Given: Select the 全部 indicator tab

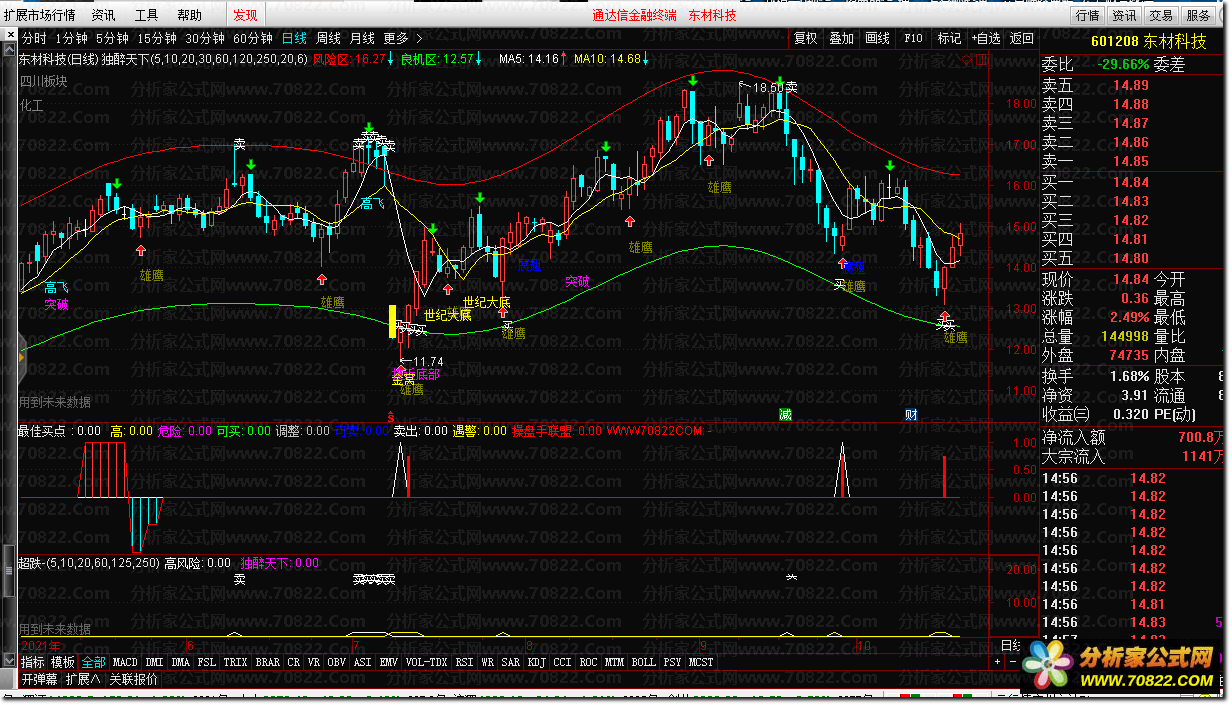Looking at the screenshot, I should pos(93,662).
